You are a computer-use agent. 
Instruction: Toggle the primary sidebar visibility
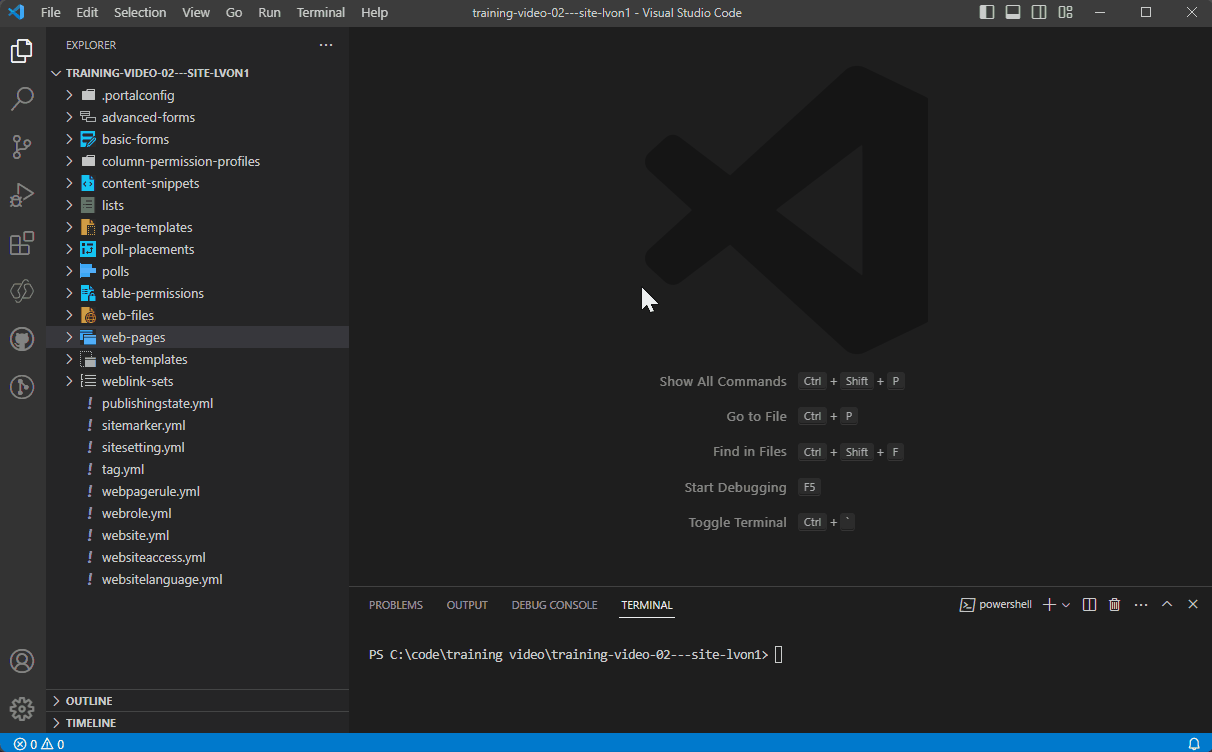tap(986, 12)
